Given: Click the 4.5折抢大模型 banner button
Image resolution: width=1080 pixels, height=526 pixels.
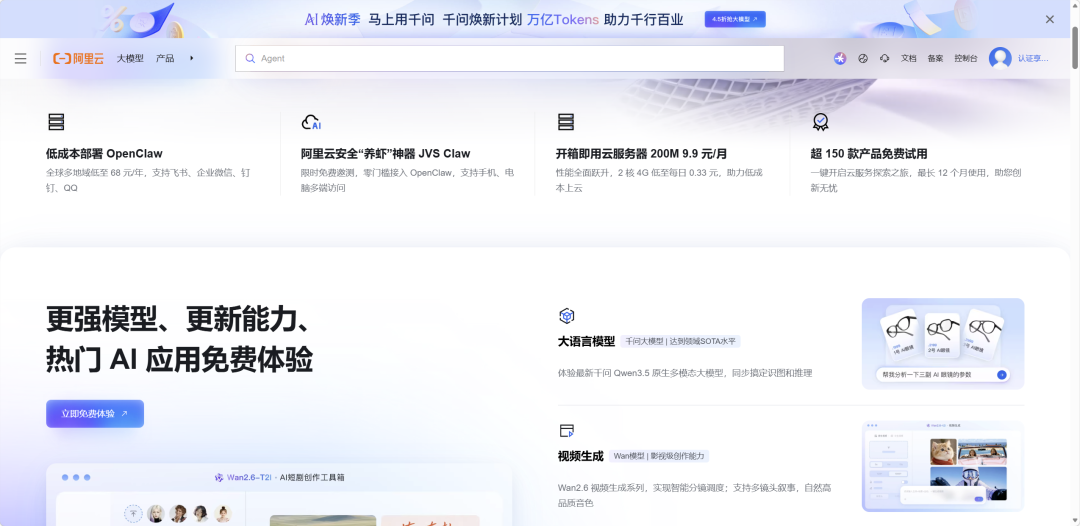Looking at the screenshot, I should coord(735,19).
